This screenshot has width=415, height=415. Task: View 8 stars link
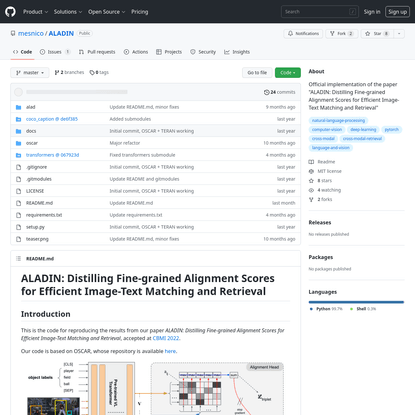tap(320, 180)
